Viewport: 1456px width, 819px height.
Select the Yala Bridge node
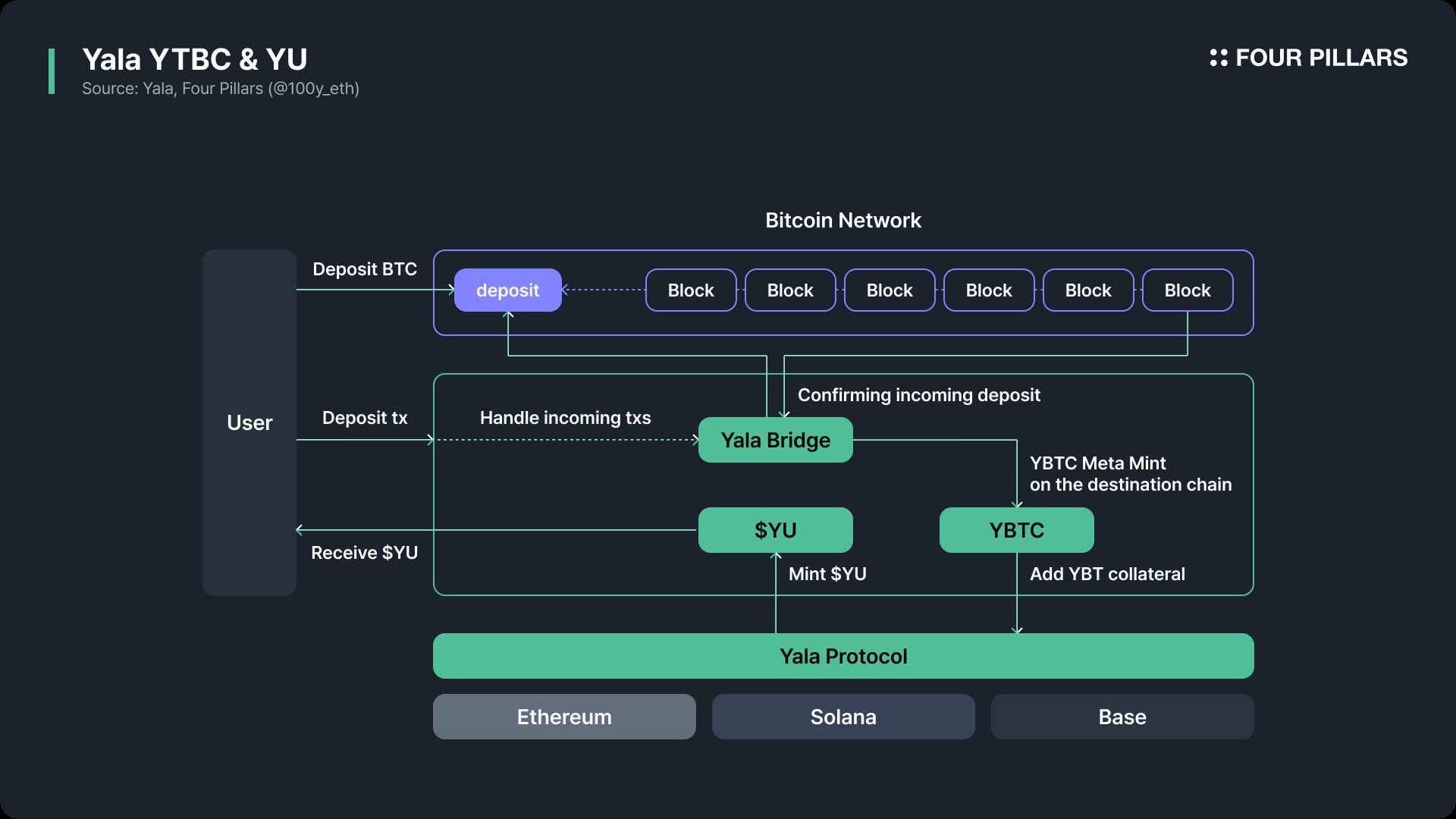[x=776, y=440]
